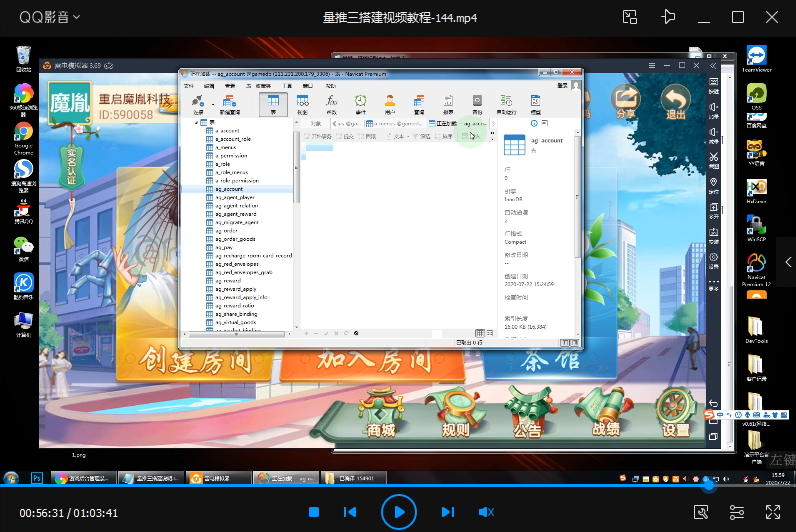Open Google Chrome desktop icon
Image resolution: width=796 pixels, height=532 pixels.
(x=23, y=138)
